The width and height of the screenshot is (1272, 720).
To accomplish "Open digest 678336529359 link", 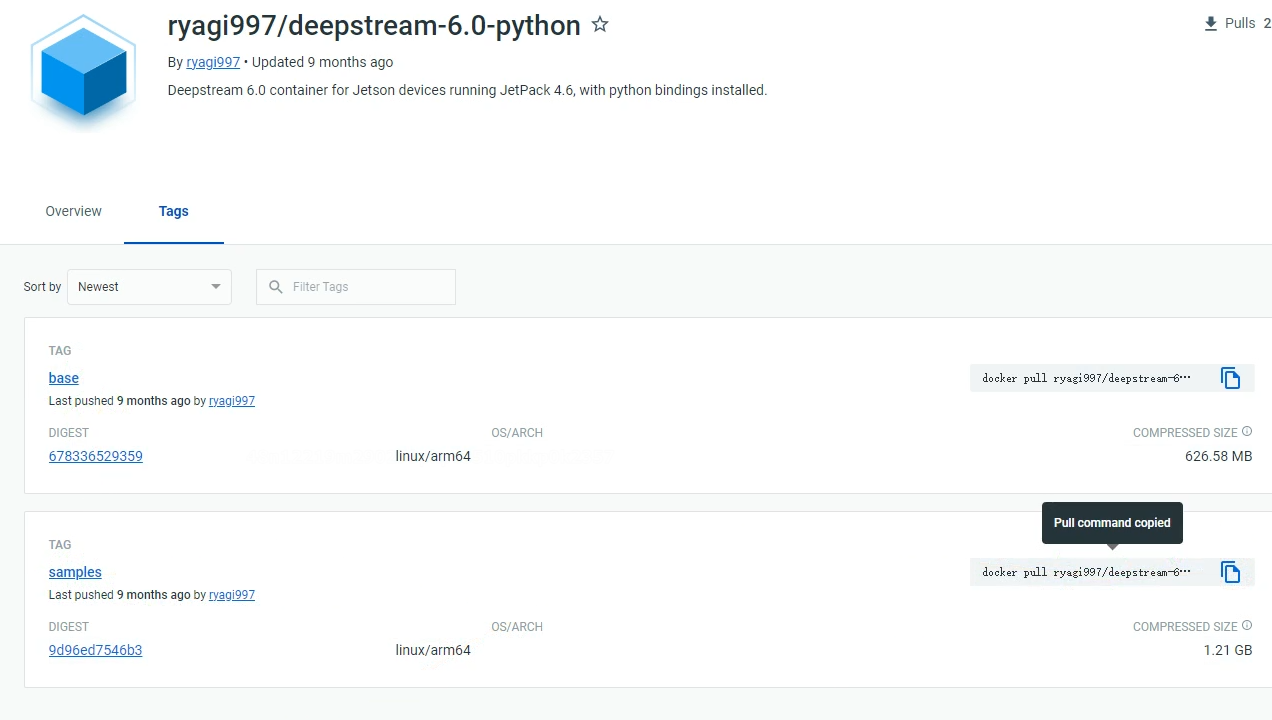I will [x=96, y=456].
